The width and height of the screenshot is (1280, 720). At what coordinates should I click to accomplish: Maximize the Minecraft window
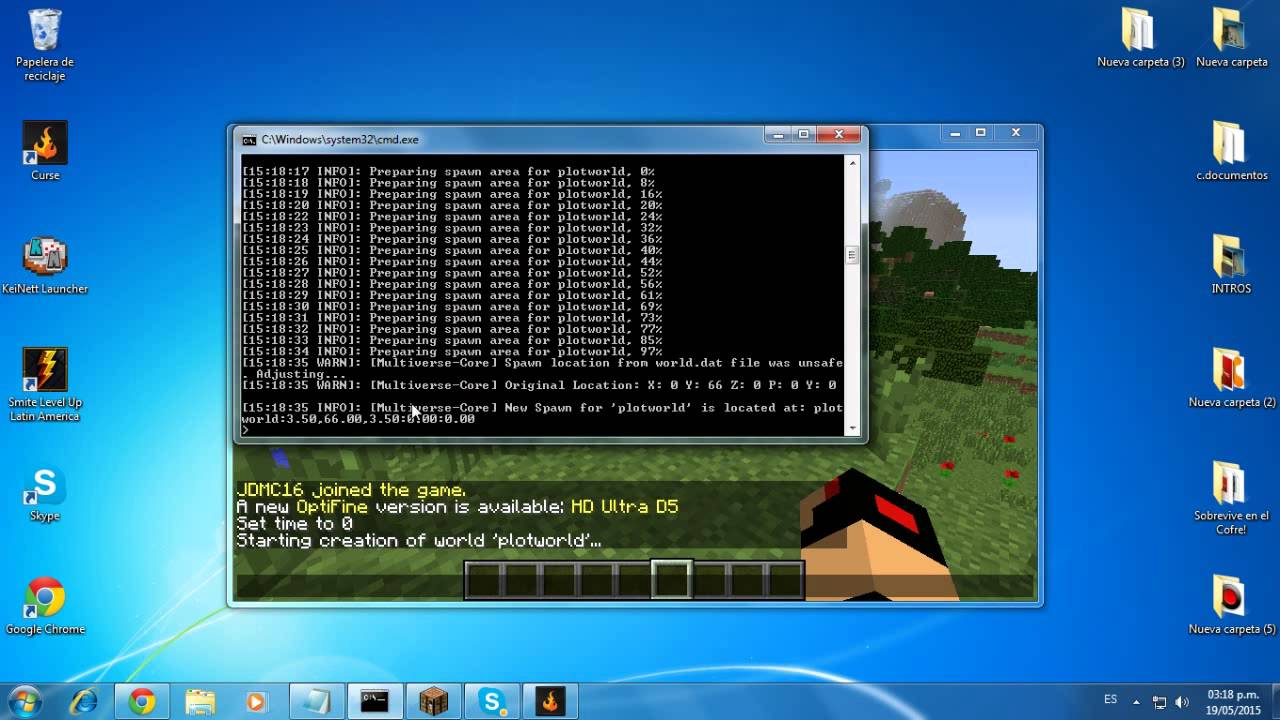(981, 132)
